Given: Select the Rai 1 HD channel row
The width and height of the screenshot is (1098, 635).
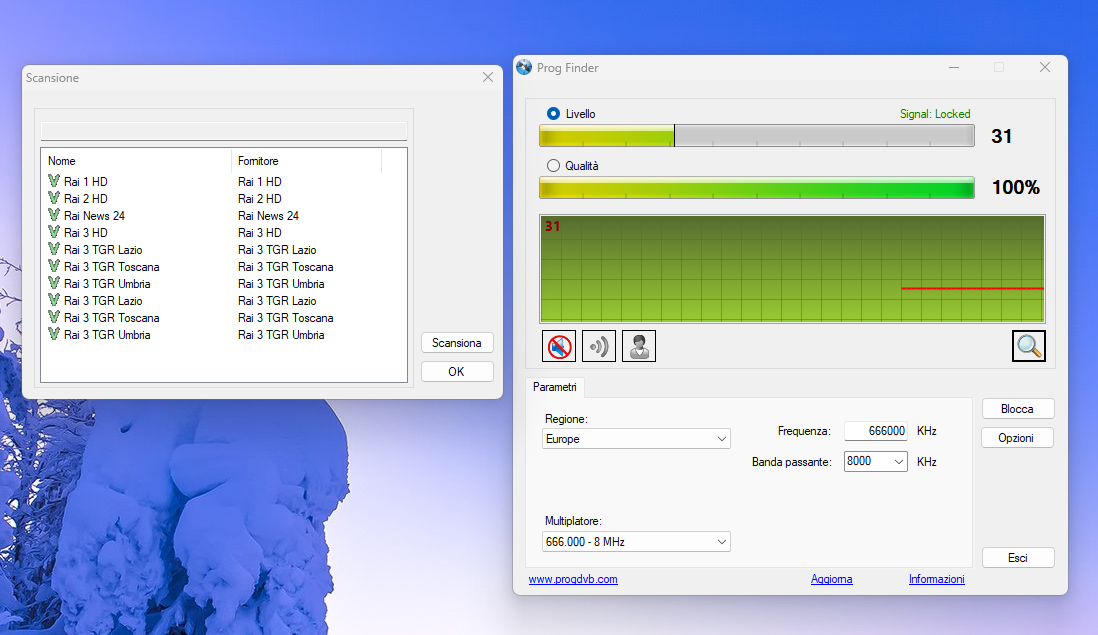Looking at the screenshot, I should (x=224, y=181).
